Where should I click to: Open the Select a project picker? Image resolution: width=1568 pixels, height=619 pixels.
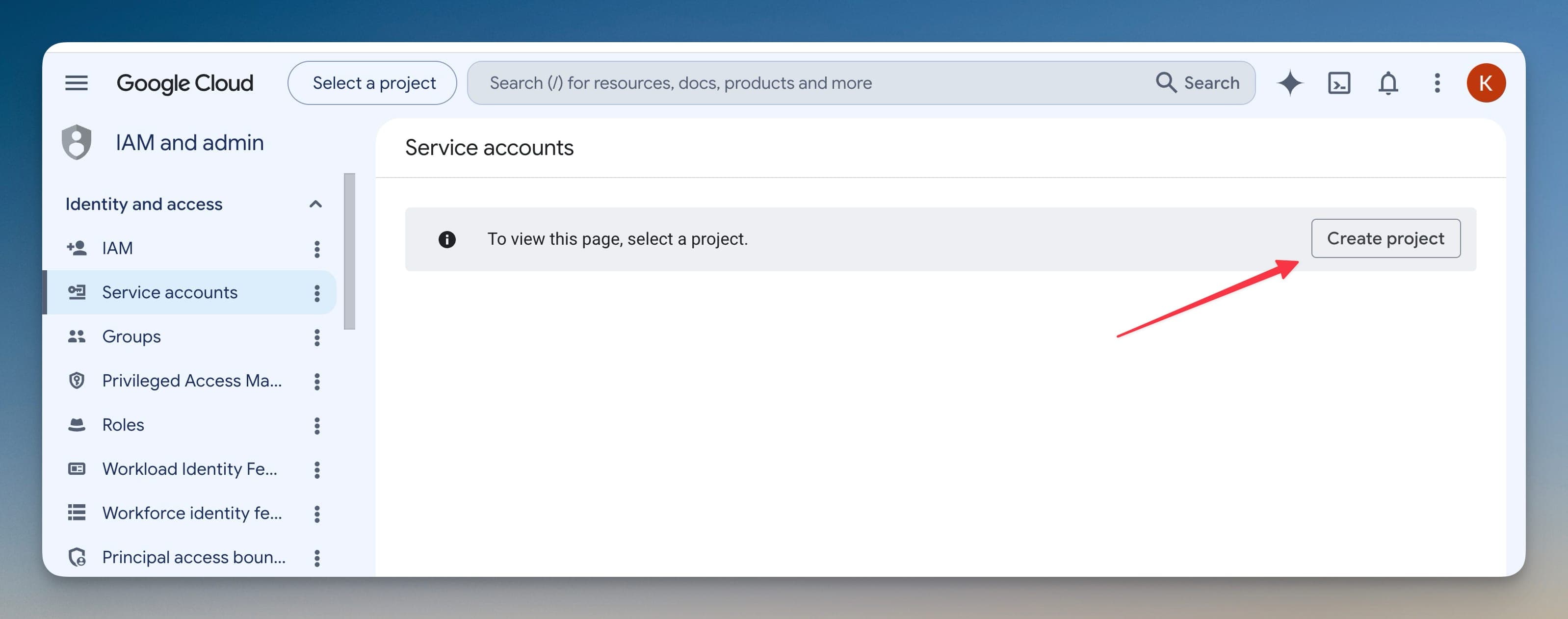(372, 83)
